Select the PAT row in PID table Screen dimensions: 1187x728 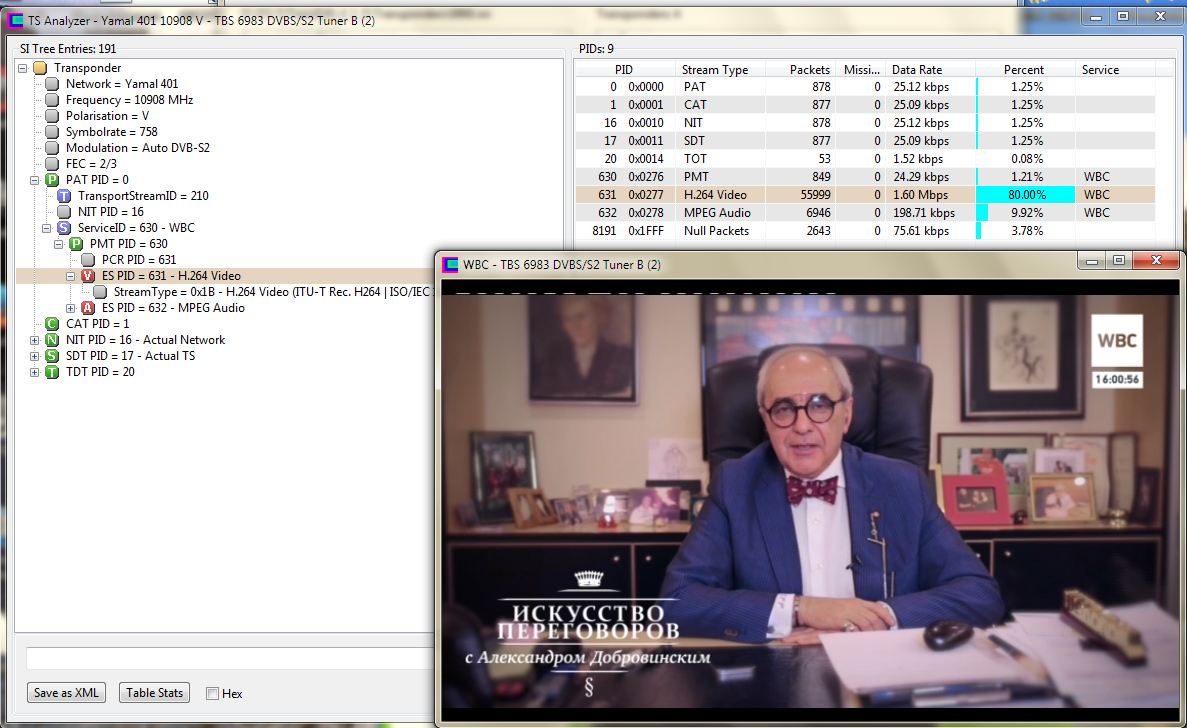click(x=865, y=87)
